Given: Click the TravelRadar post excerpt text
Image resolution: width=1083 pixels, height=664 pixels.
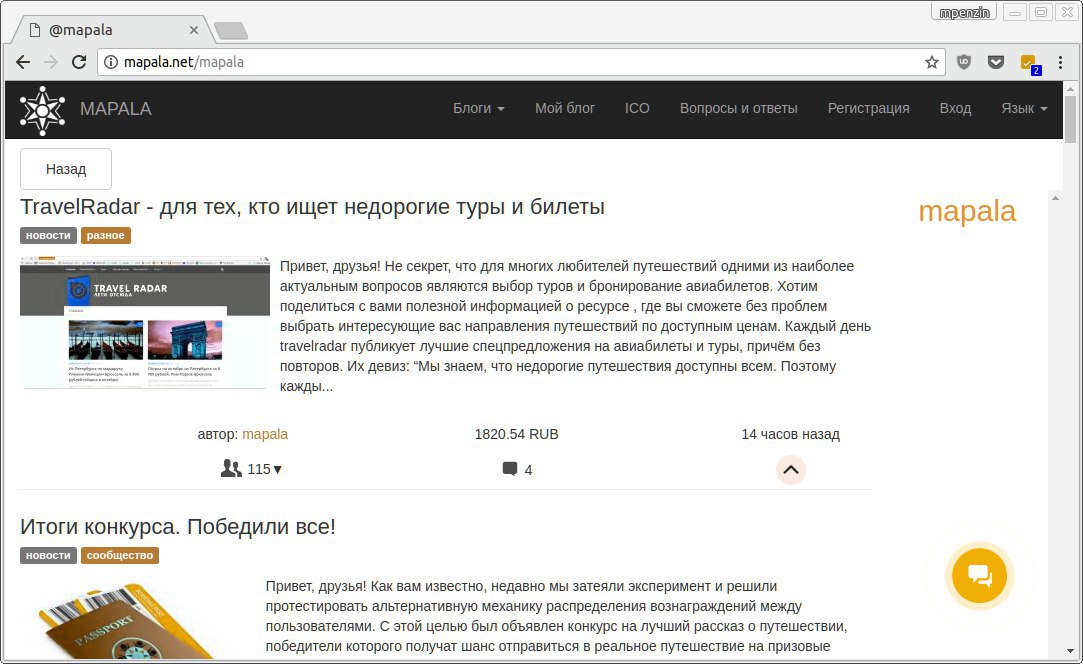Looking at the screenshot, I should point(575,326).
